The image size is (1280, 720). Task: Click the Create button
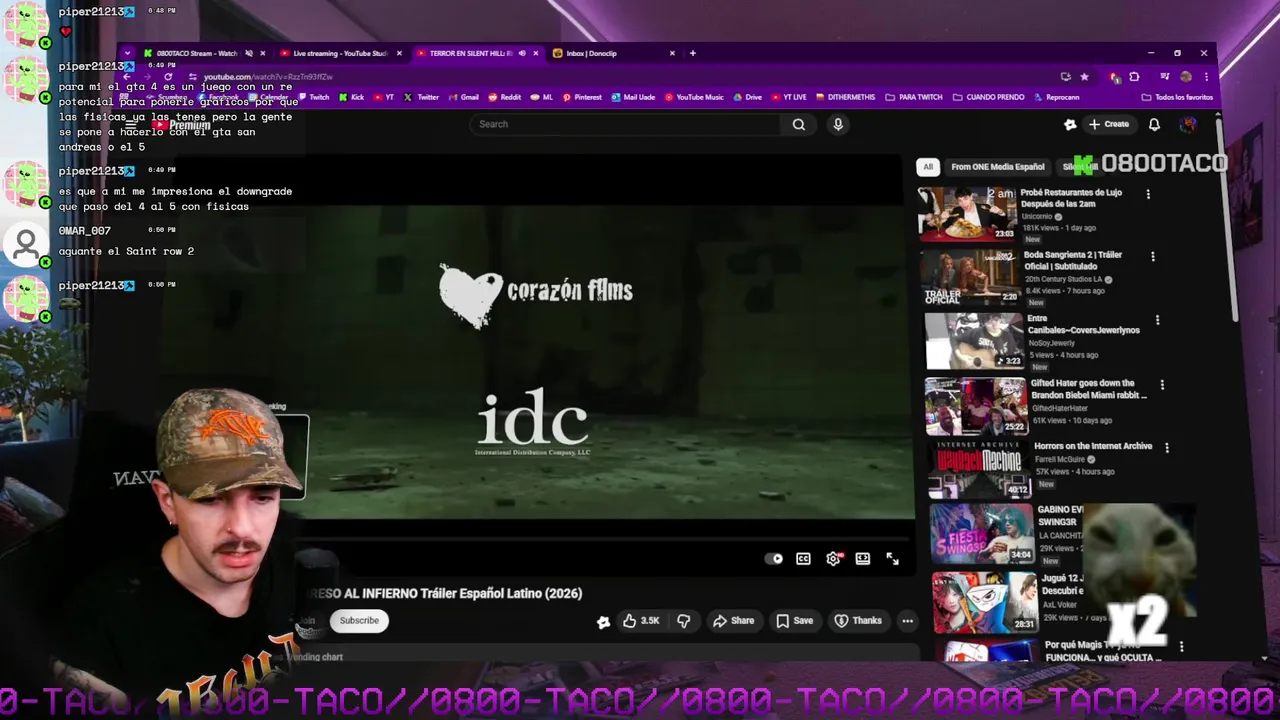tap(1109, 124)
